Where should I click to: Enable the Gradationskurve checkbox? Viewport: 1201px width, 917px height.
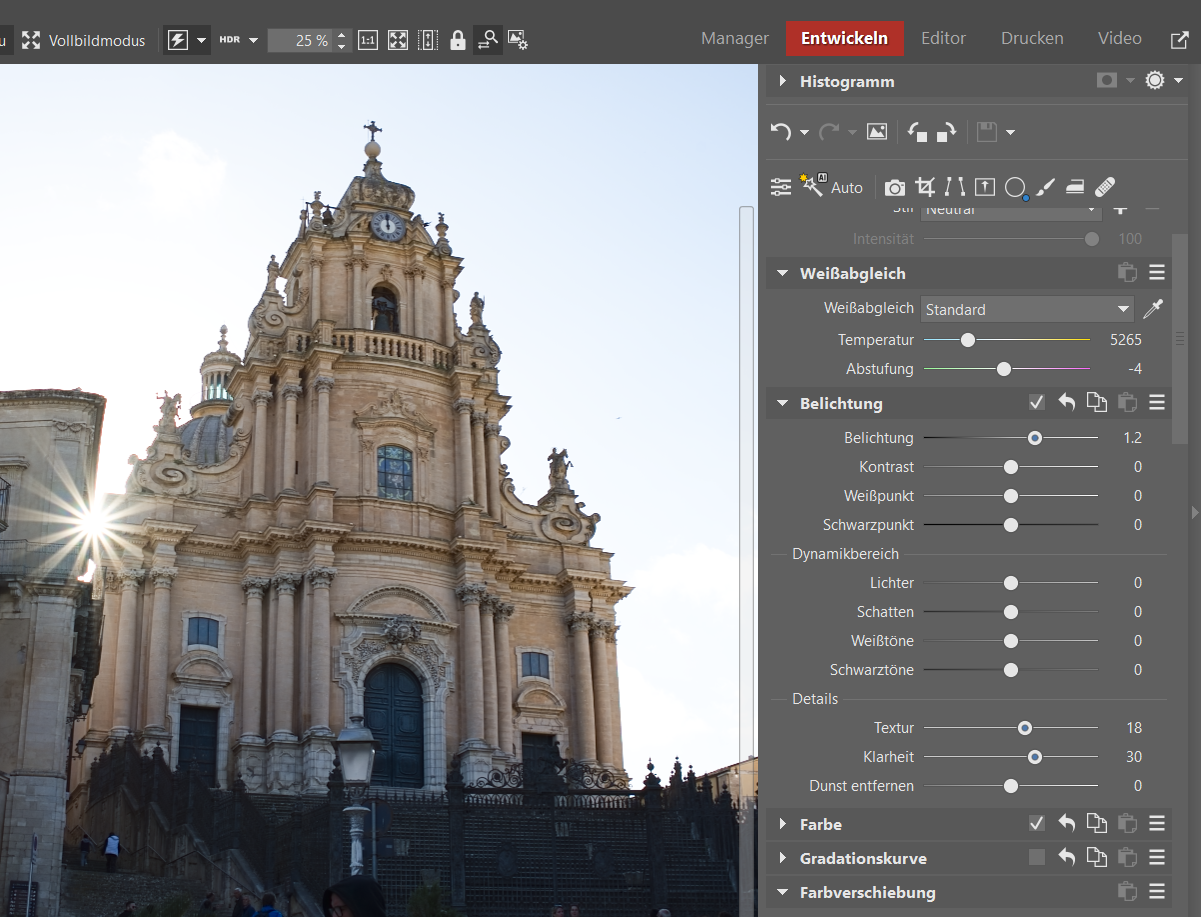pos(1037,858)
